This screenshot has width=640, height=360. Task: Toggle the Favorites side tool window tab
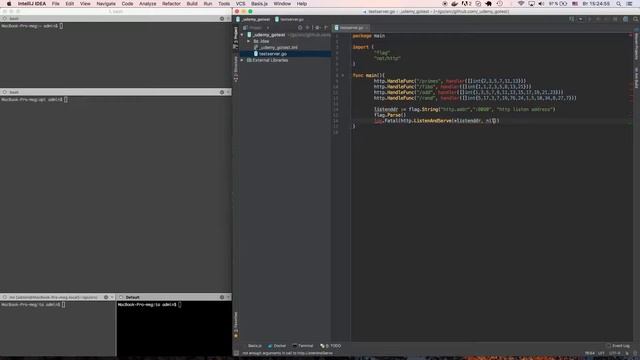pyautogui.click(x=236, y=325)
